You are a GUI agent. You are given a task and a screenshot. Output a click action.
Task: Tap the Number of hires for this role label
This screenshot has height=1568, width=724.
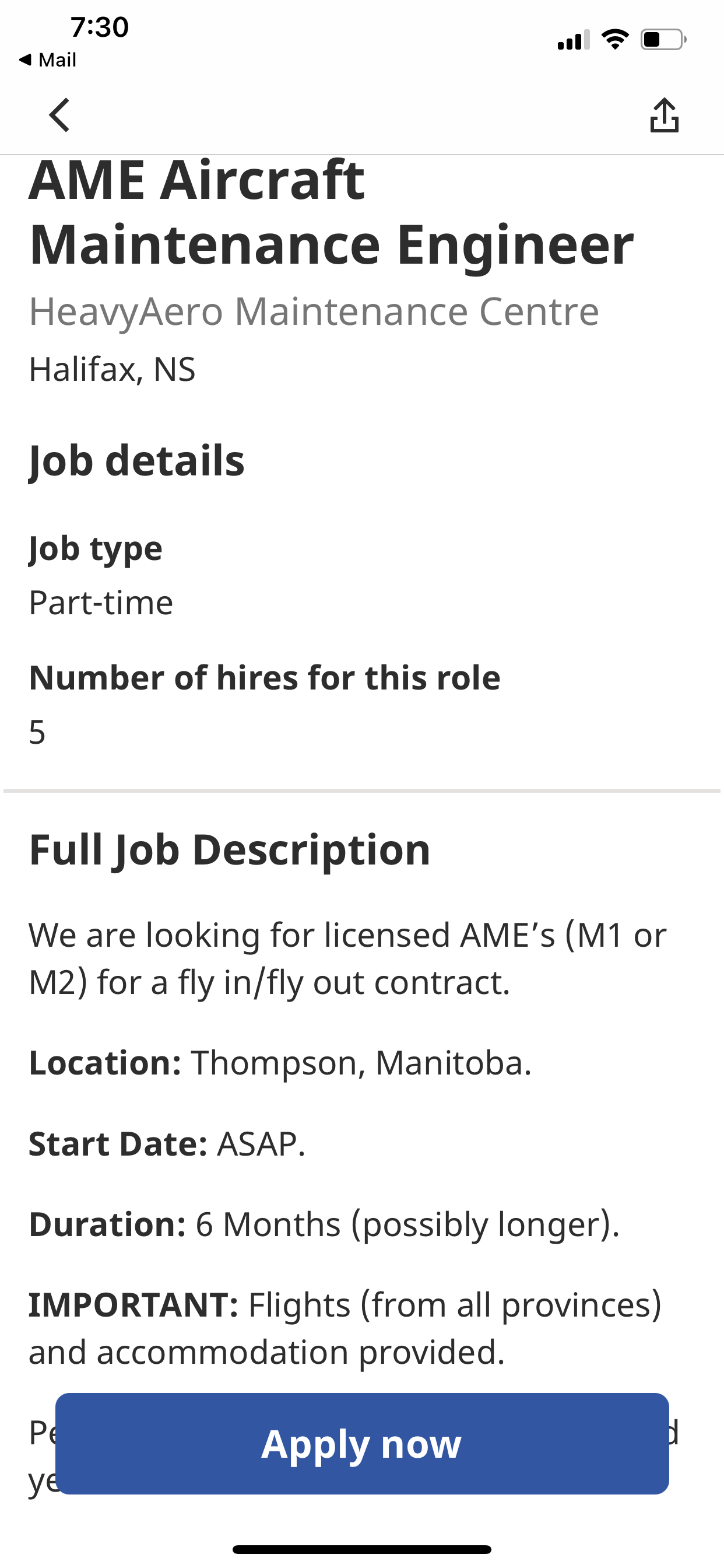pos(265,677)
